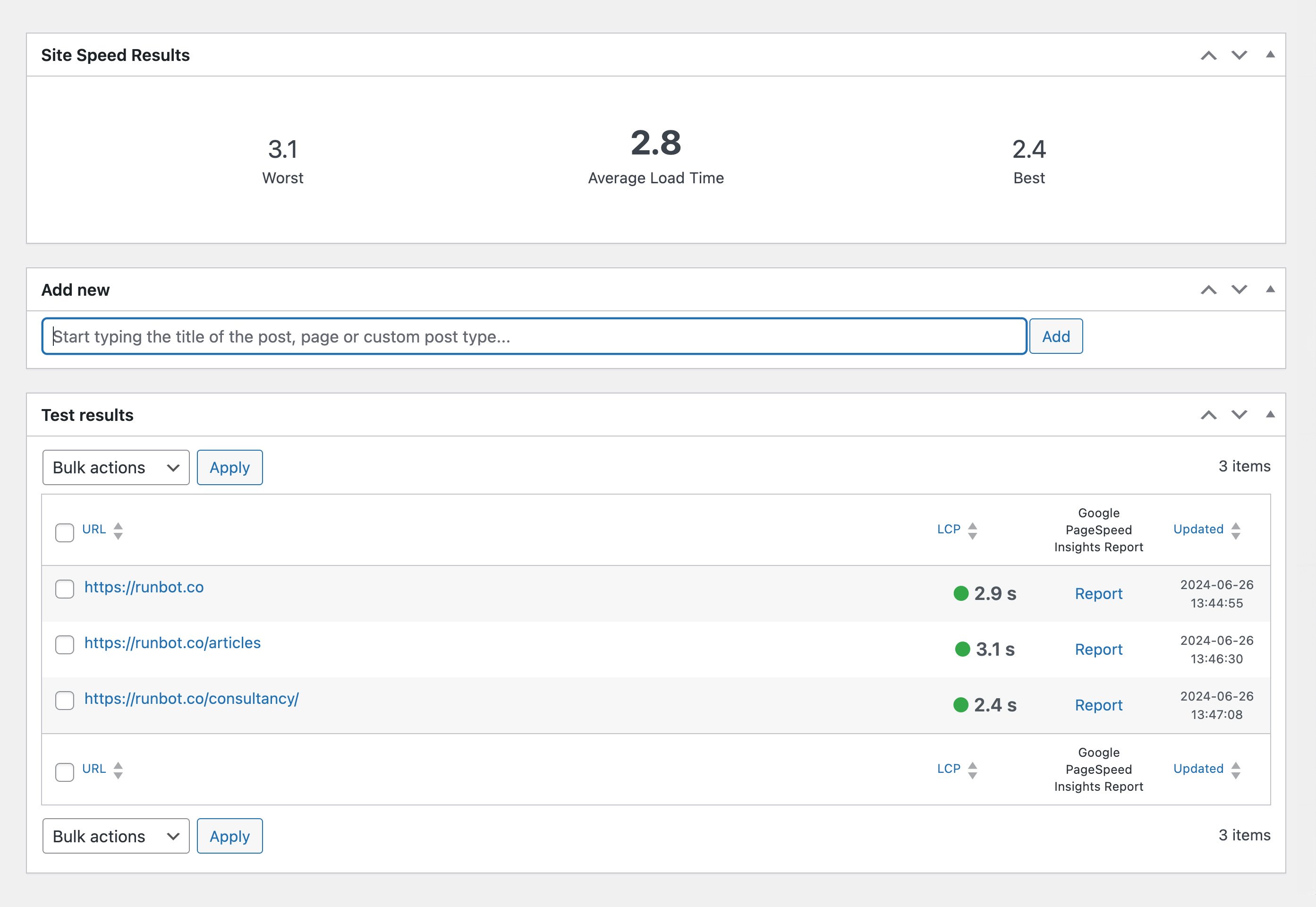Click Apply button next to top Bulk actions
The image size is (1316, 907).
pos(229,467)
